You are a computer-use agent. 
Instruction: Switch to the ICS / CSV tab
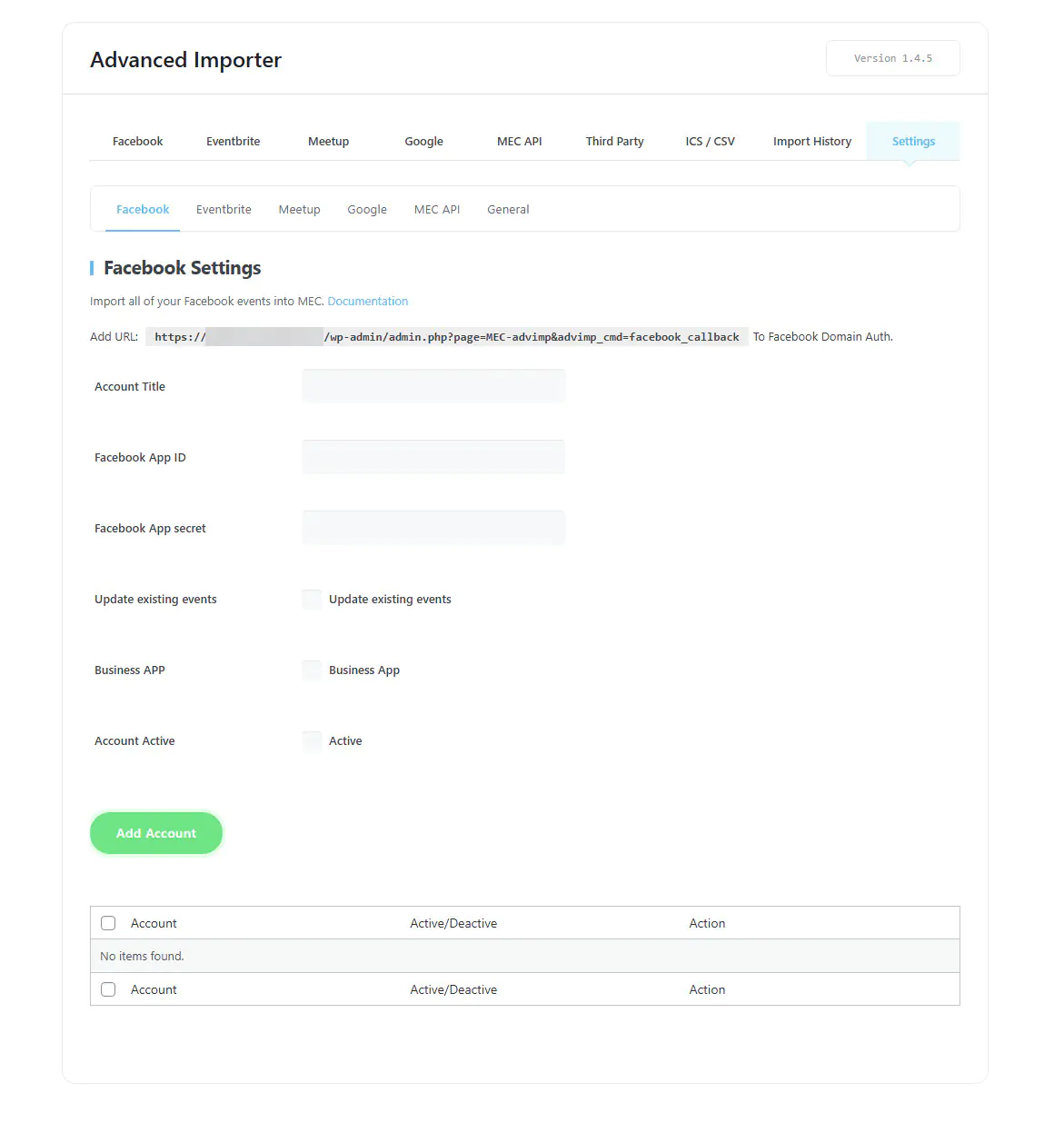pyautogui.click(x=711, y=142)
